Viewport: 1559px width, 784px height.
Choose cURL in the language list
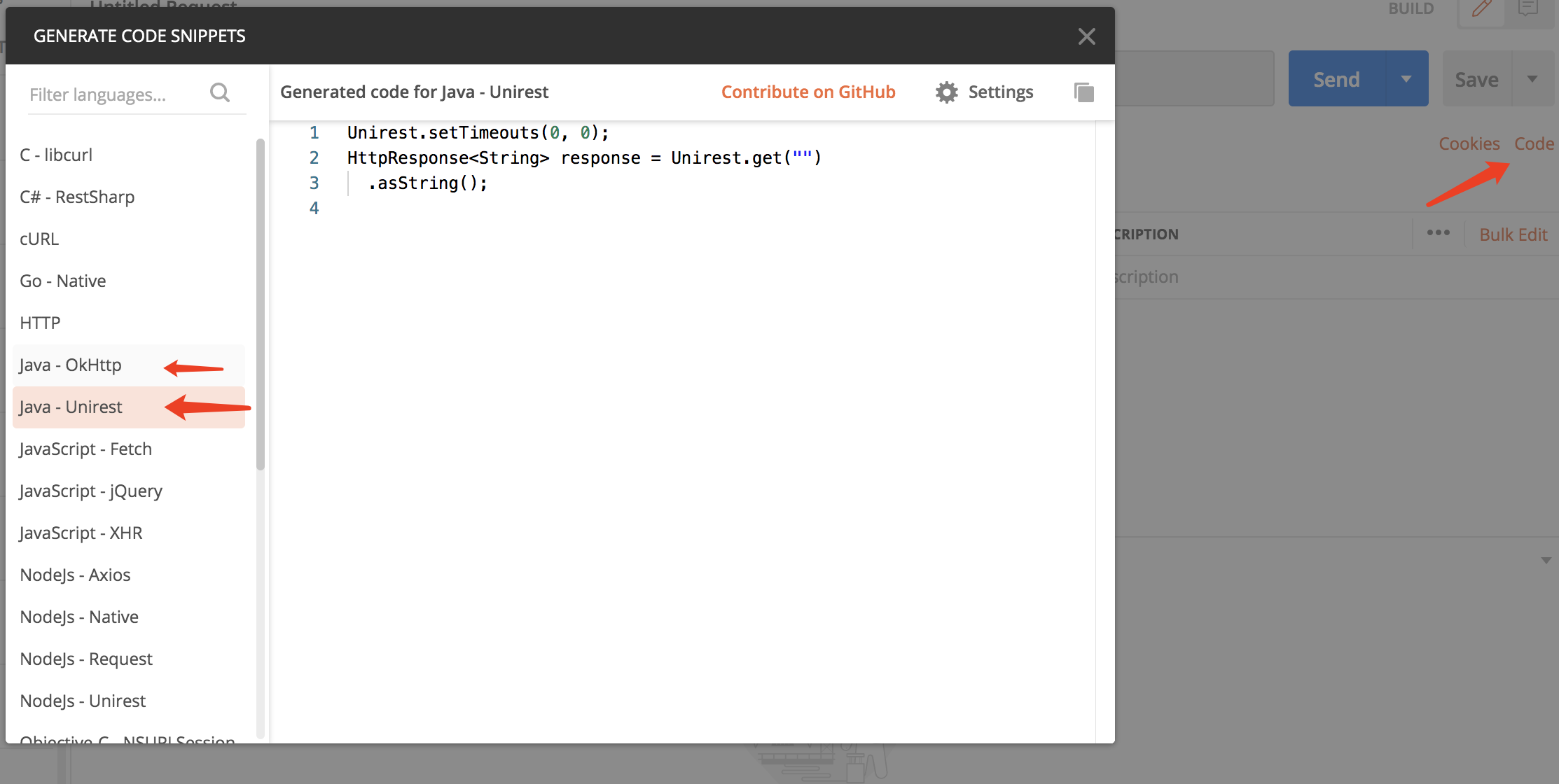coord(39,239)
